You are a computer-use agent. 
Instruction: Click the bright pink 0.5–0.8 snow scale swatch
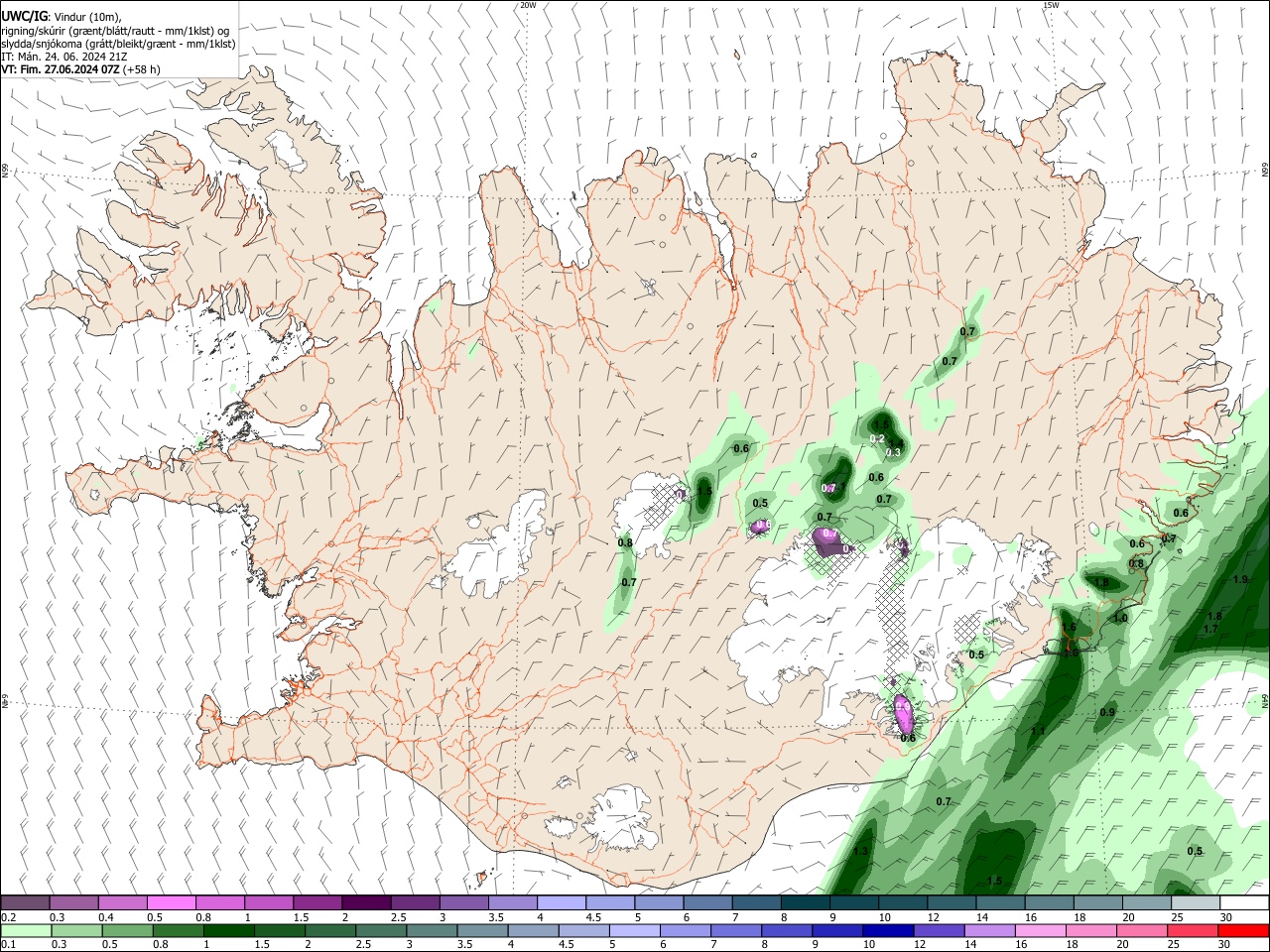pos(171,902)
